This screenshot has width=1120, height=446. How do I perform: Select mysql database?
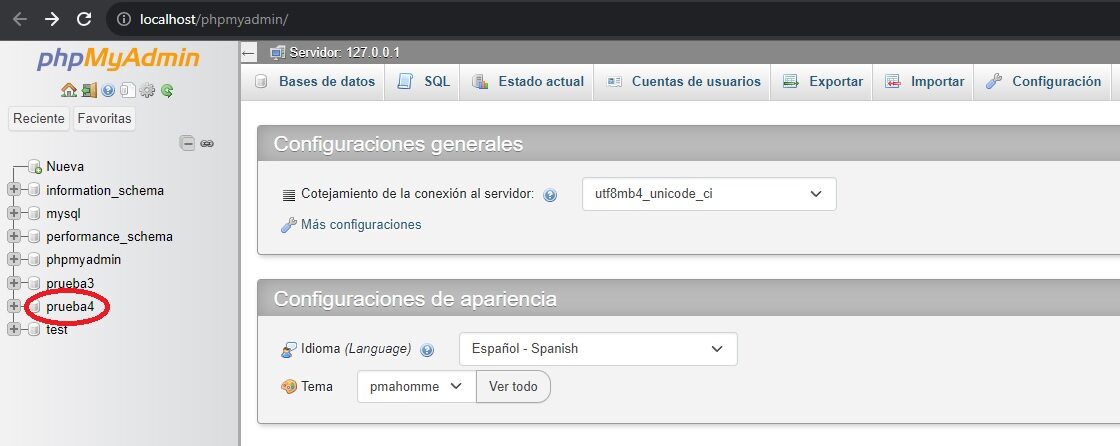click(x=64, y=213)
